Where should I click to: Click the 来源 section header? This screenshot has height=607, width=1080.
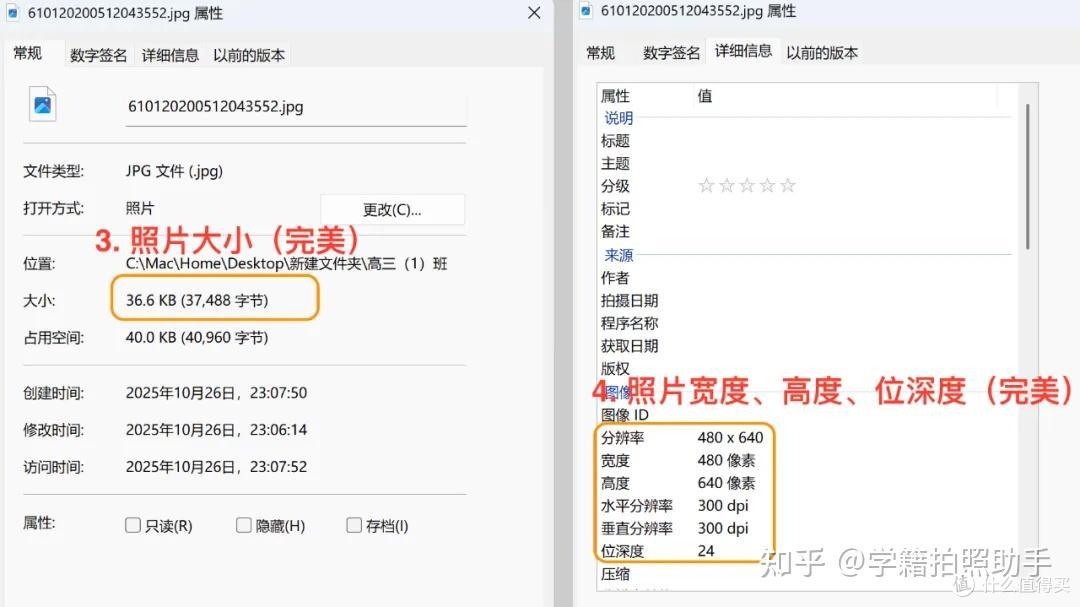click(x=618, y=256)
